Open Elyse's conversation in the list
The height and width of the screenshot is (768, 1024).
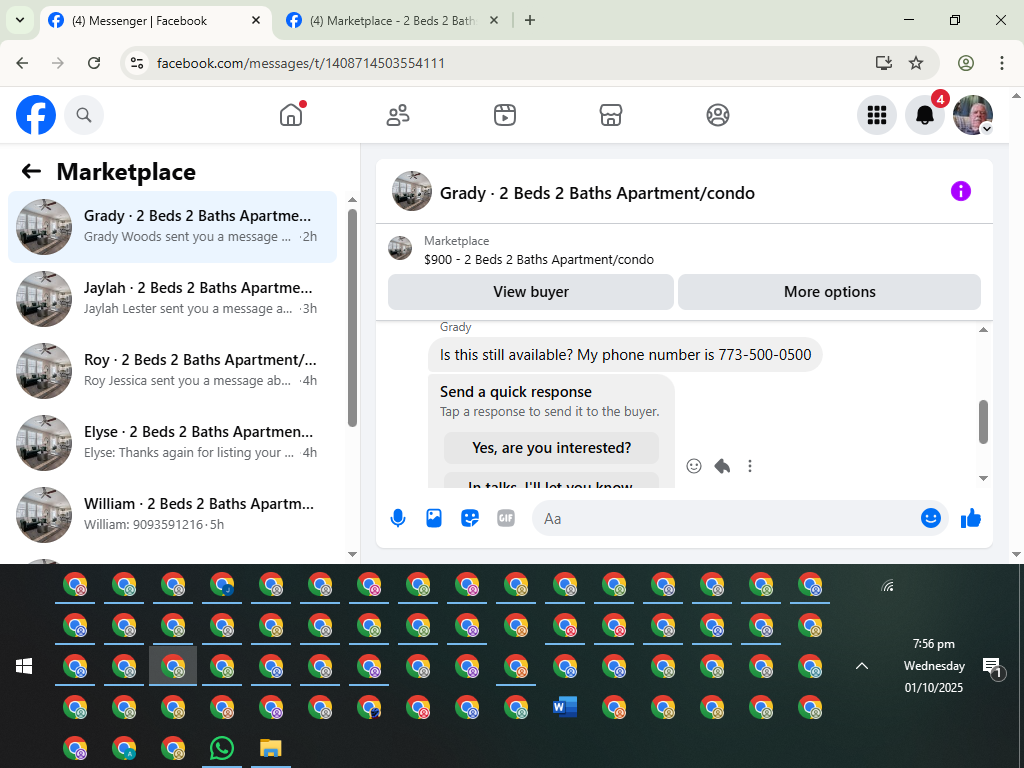pyautogui.click(x=172, y=442)
